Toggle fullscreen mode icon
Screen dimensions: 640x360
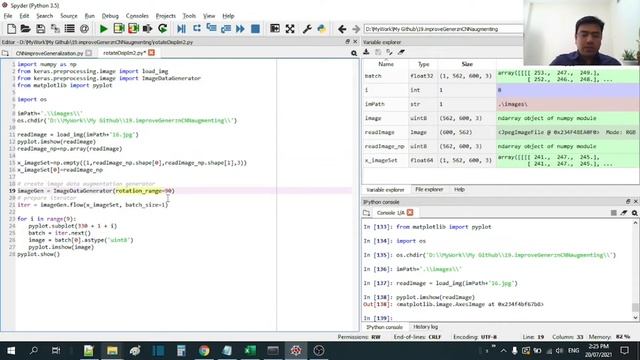coord(290,29)
